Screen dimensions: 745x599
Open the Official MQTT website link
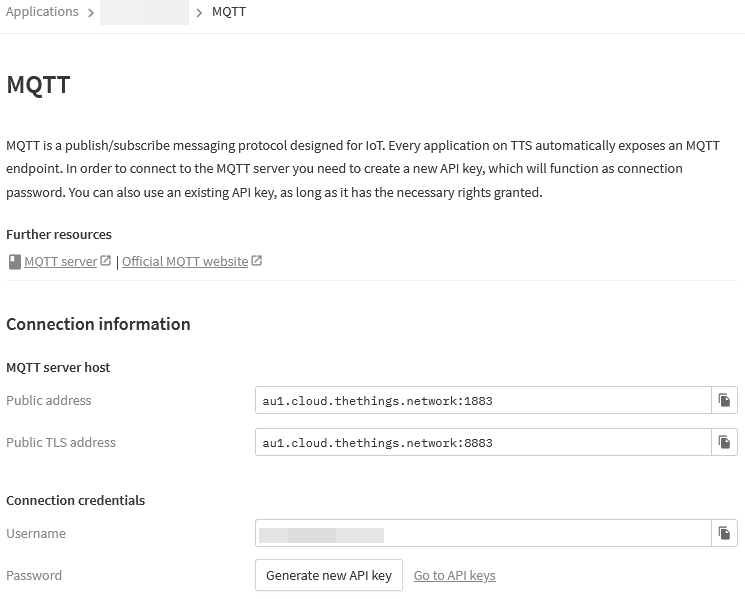[185, 262]
